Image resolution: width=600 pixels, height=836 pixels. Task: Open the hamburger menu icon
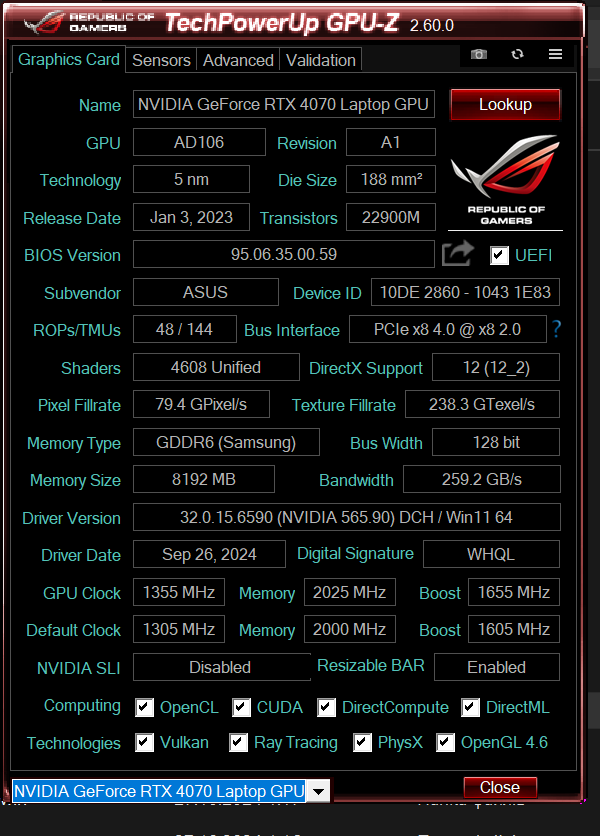[555, 54]
